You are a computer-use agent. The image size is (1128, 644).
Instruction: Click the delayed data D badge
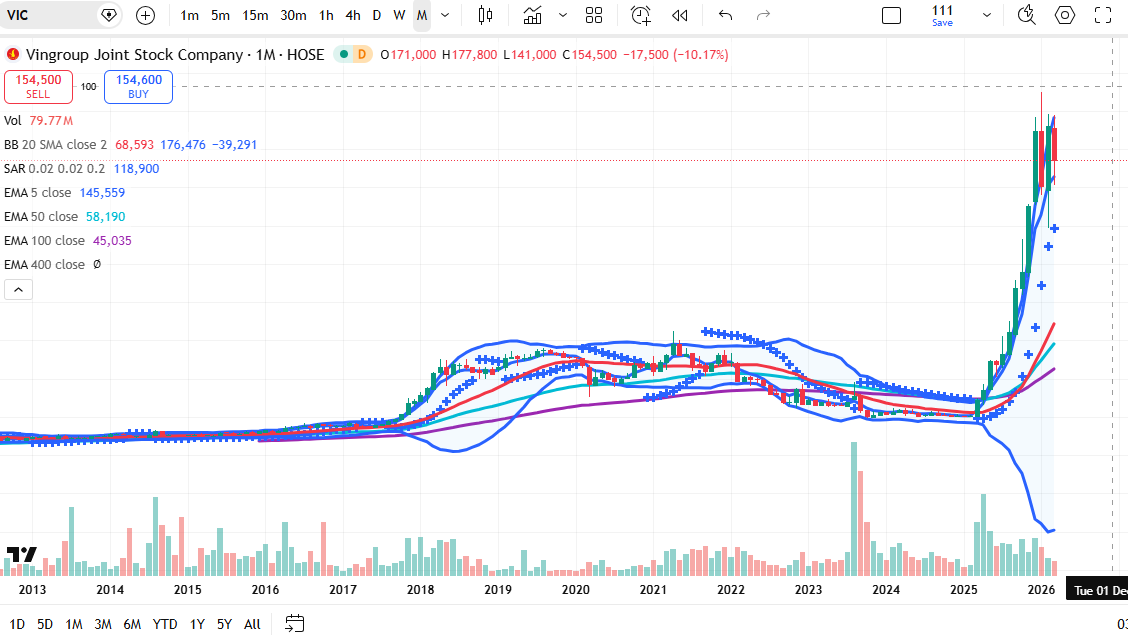tap(362, 55)
